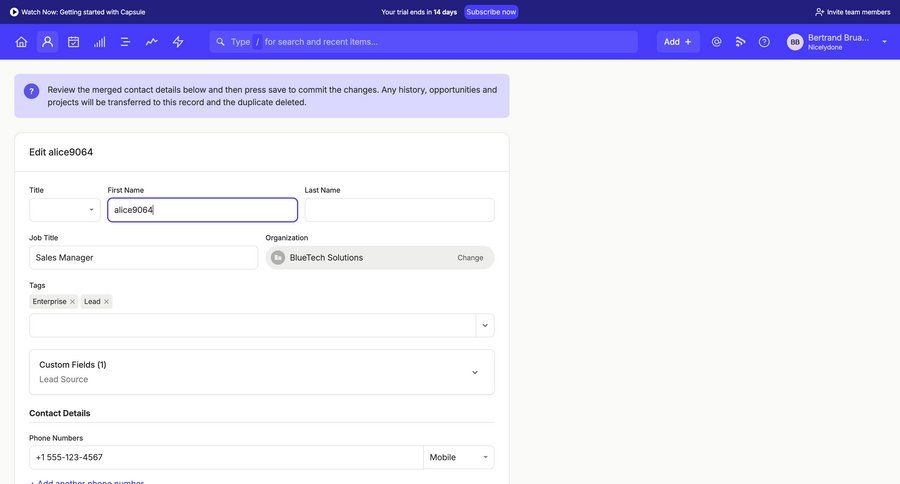Open the Workflow automation lightning icon

click(x=178, y=42)
